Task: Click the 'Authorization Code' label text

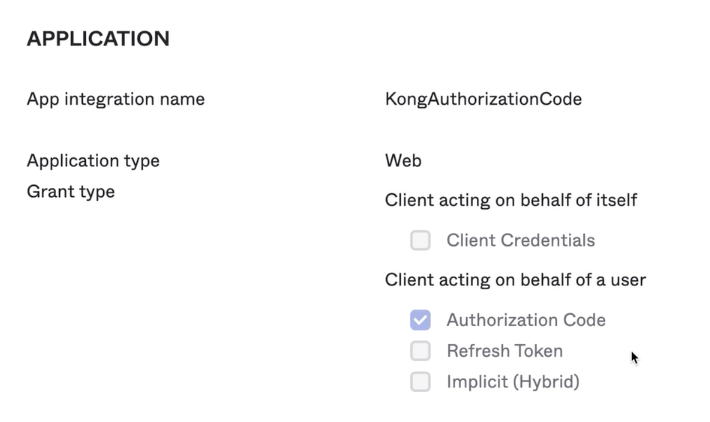Action: point(526,320)
